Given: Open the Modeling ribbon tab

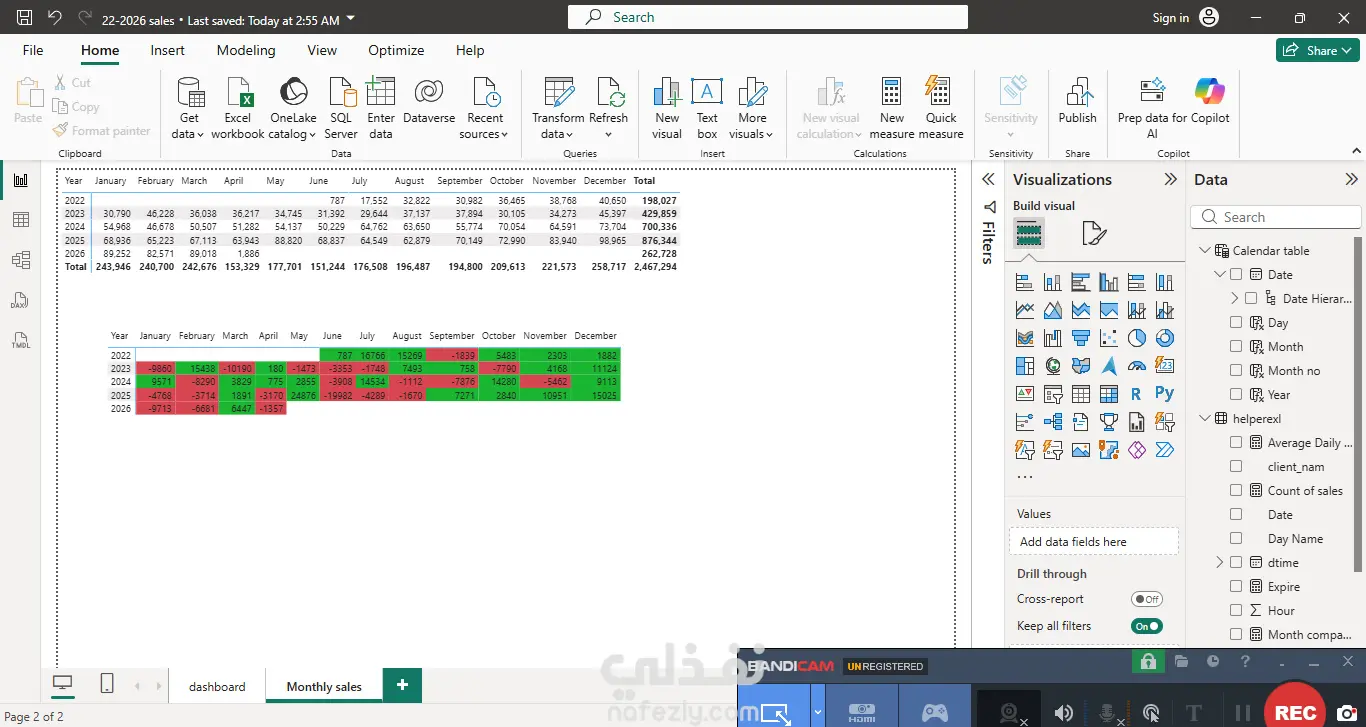Looking at the screenshot, I should [246, 50].
